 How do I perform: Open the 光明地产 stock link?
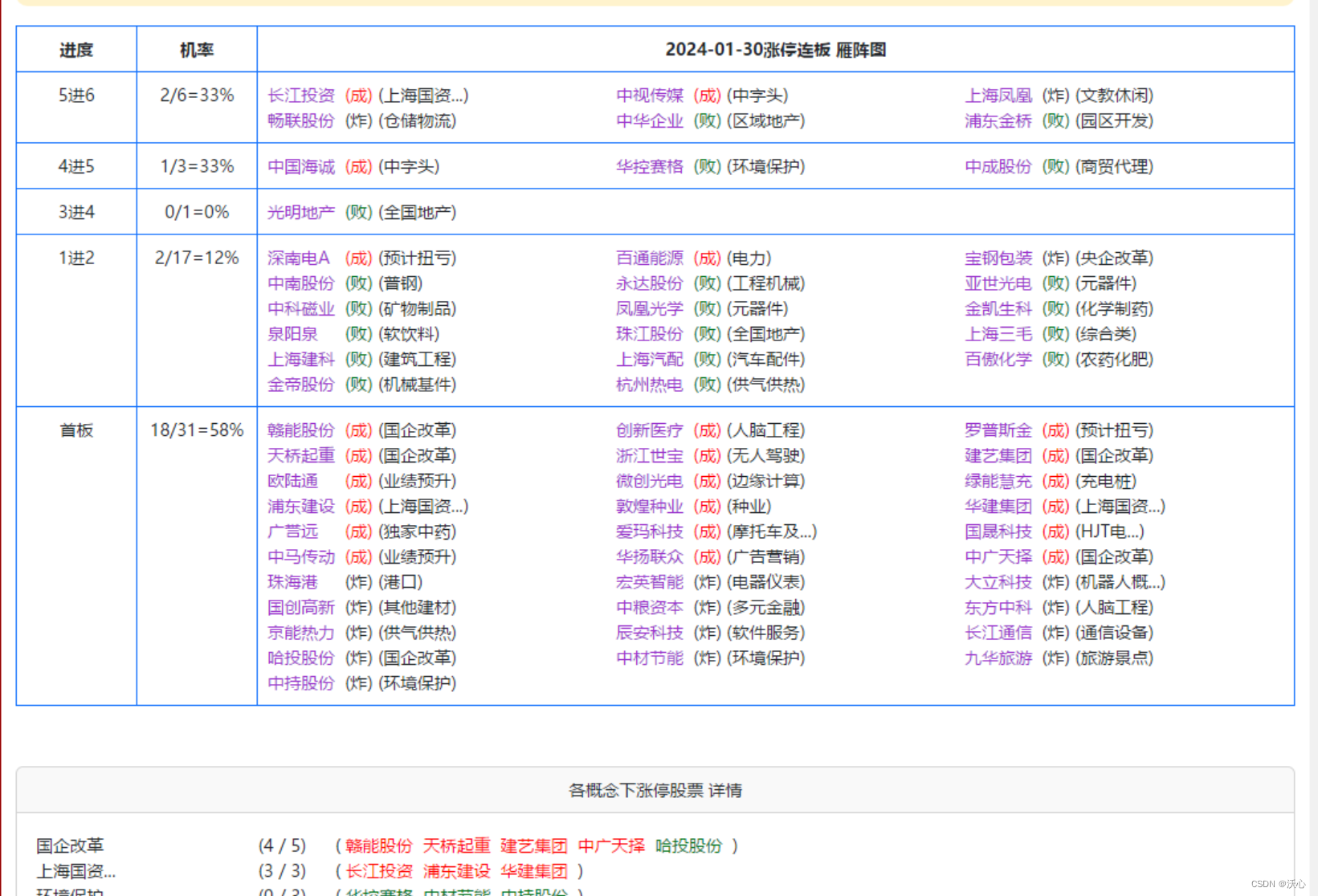[x=300, y=213]
